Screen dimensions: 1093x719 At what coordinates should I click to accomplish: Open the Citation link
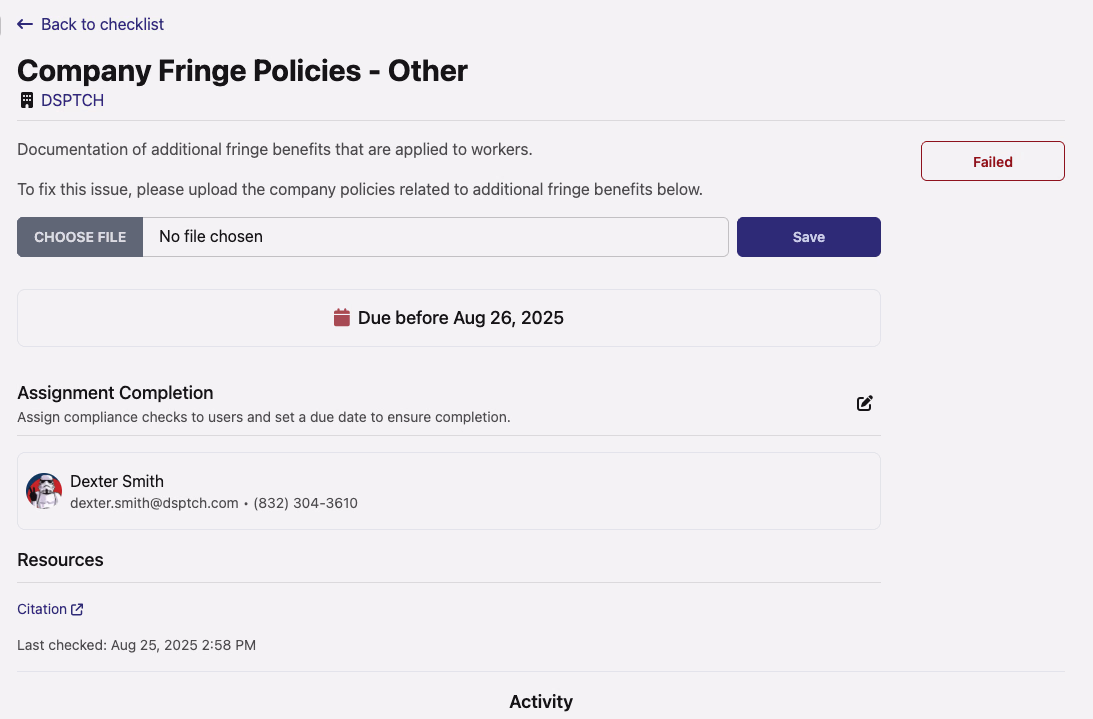42,609
